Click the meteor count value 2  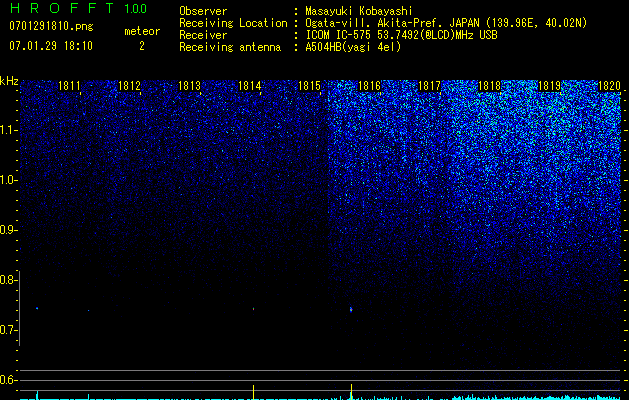point(142,46)
